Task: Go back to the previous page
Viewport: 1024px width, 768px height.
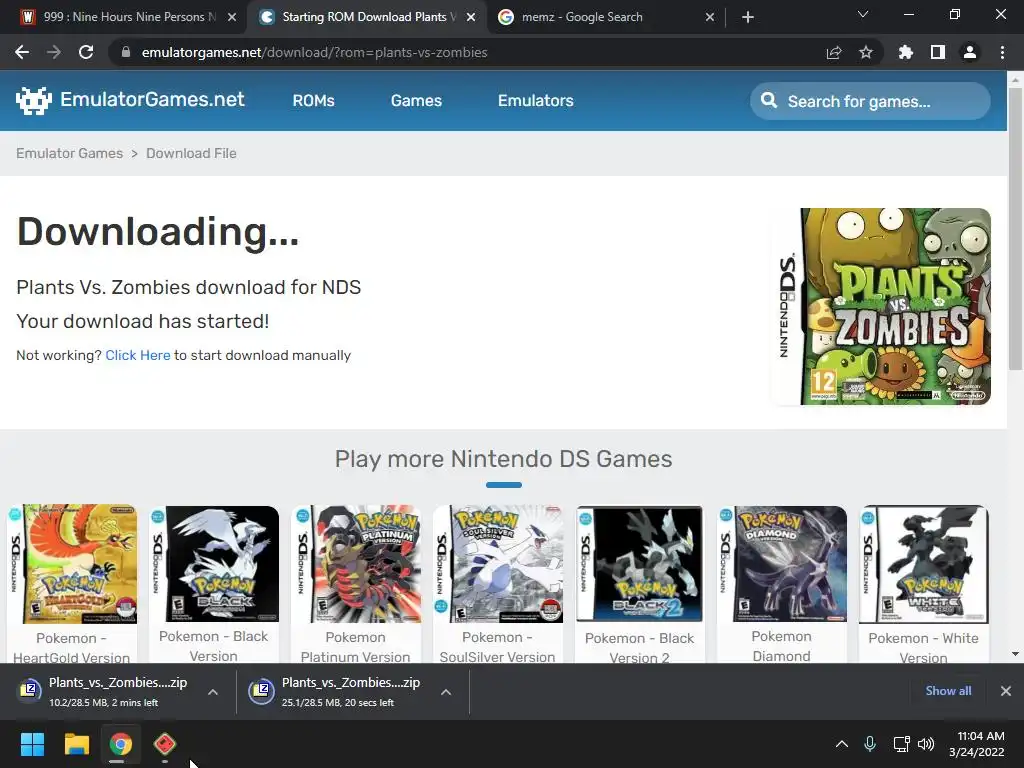Action: [22, 52]
